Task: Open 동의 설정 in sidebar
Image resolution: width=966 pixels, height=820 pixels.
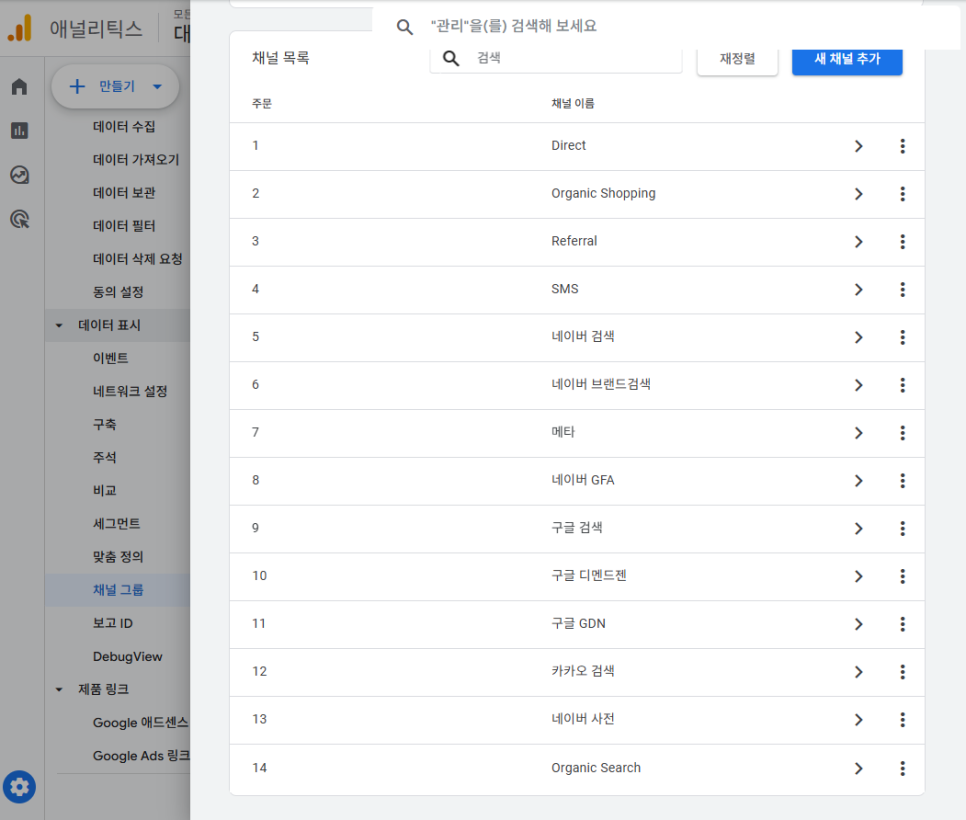Action: pyautogui.click(x=118, y=292)
